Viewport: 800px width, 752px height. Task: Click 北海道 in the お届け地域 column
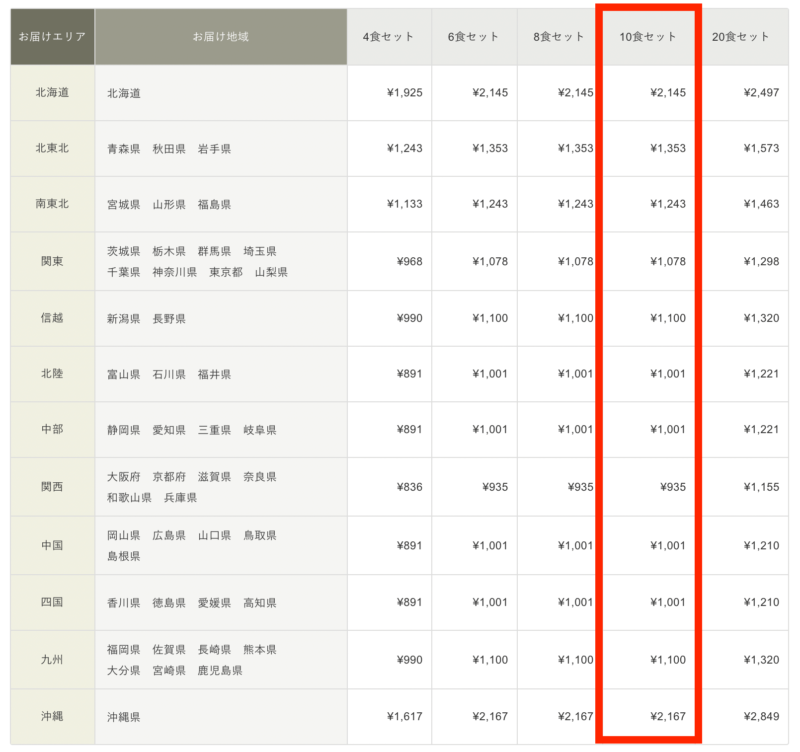pyautogui.click(x=123, y=93)
